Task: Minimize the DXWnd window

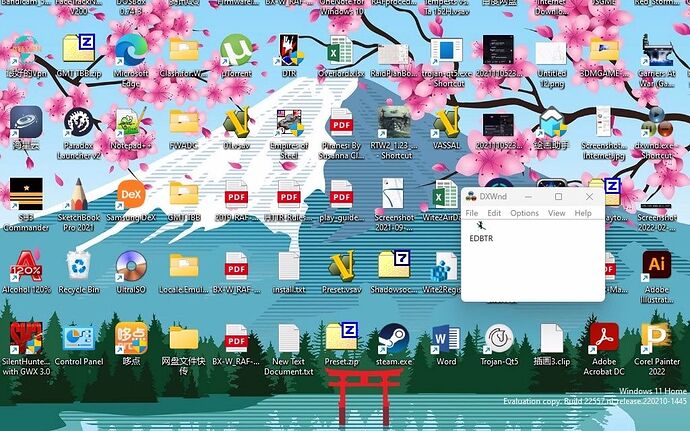Action: pos(528,196)
